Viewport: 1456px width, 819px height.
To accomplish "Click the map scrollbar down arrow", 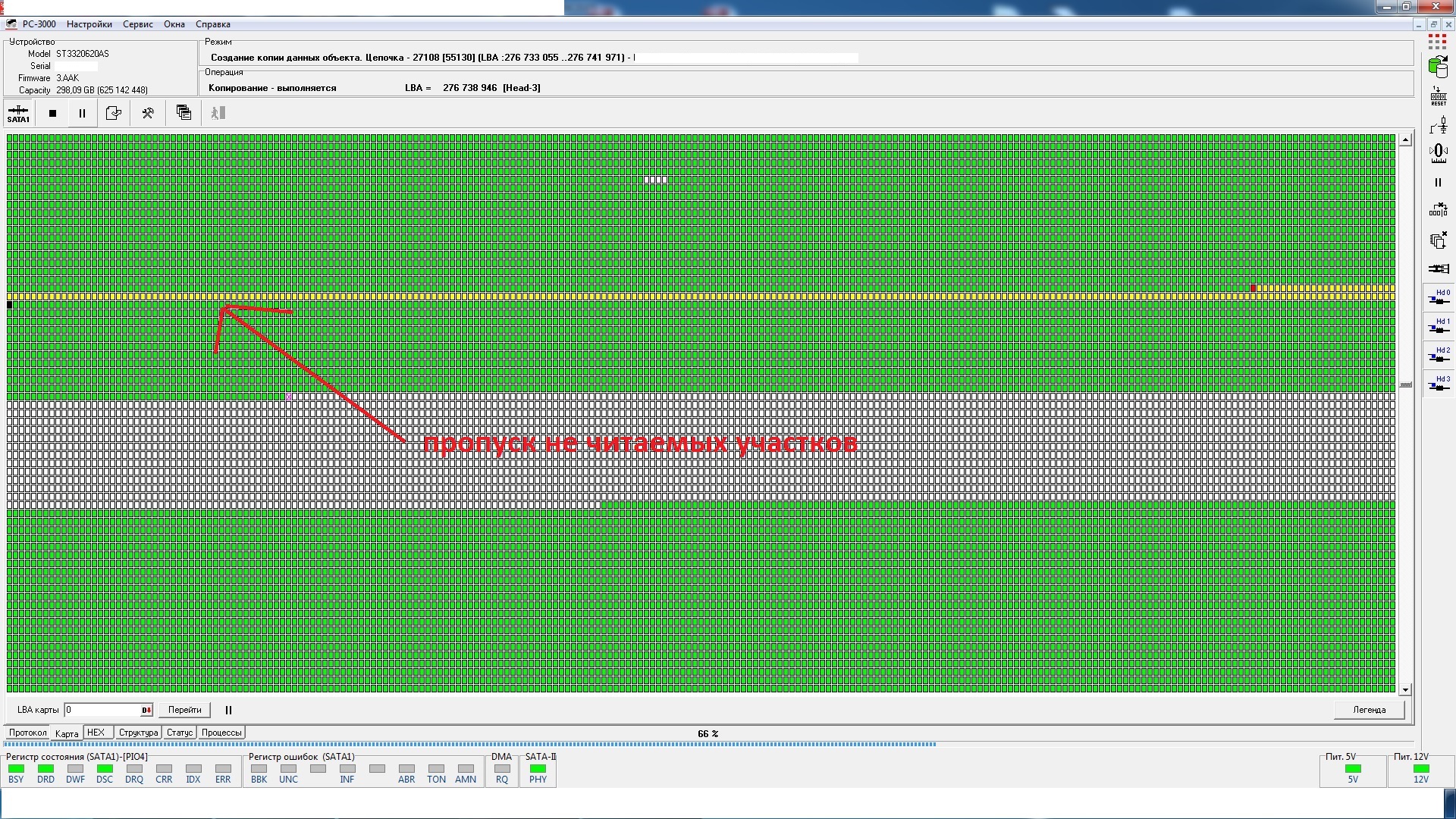I will [1405, 689].
